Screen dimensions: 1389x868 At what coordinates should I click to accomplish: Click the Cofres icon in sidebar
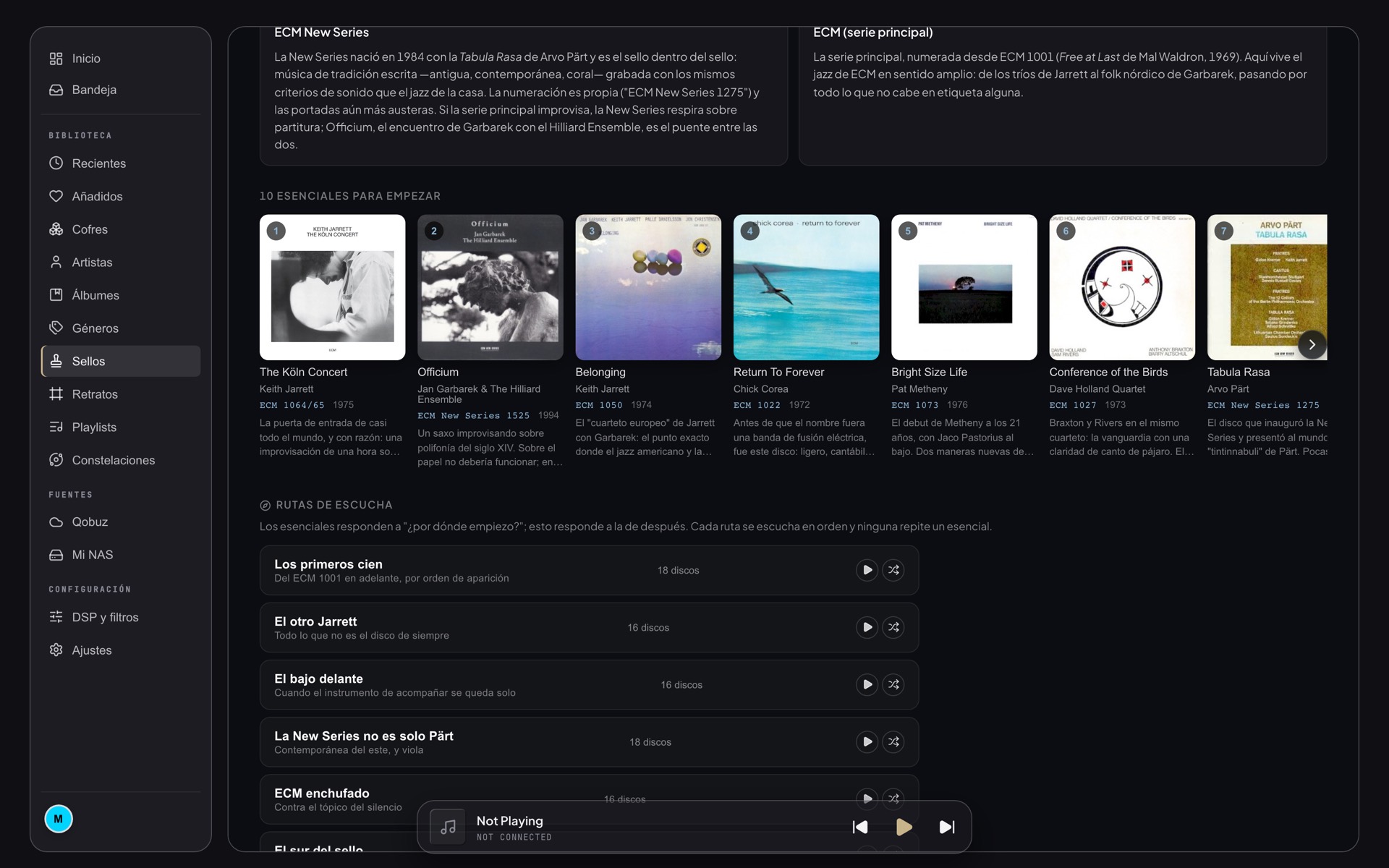point(56,229)
